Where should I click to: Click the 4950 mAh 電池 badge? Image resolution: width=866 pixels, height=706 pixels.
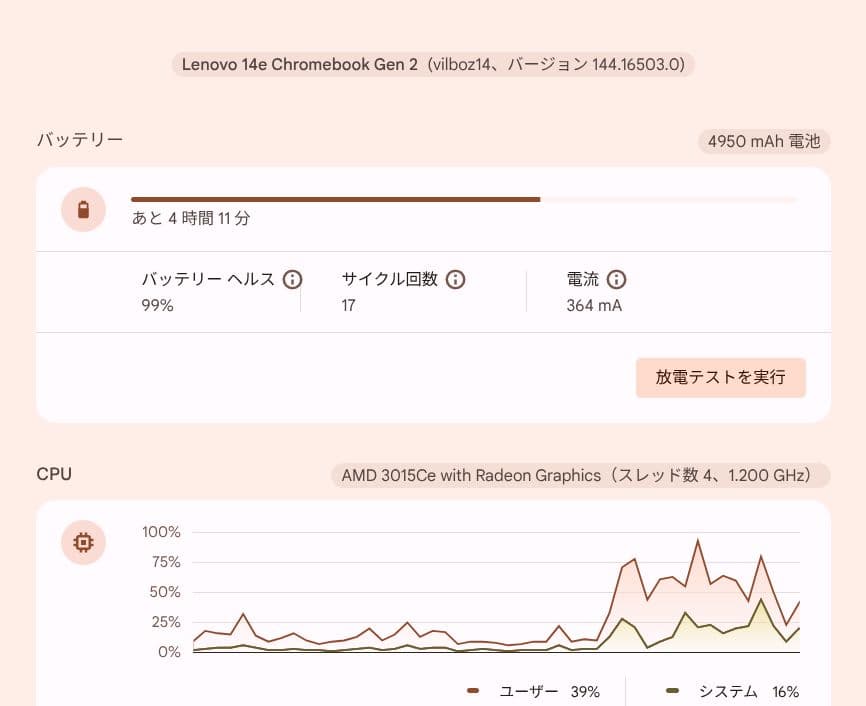[x=763, y=141]
